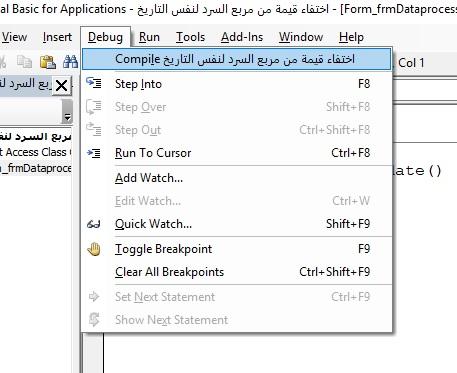Expand the project panel toolbar overflow arrow
The image size is (457, 373).
coord(67,111)
